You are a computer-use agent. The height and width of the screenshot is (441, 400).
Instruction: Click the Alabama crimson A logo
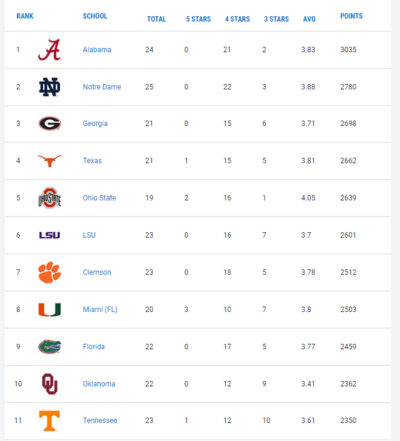click(49, 50)
